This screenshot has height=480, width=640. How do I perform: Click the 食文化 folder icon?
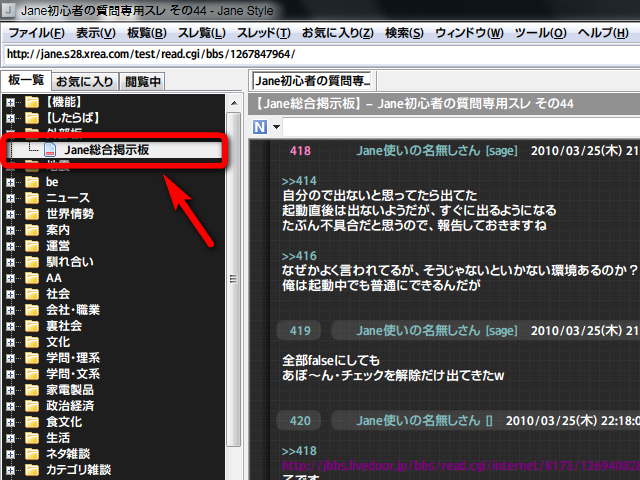click(x=32, y=422)
